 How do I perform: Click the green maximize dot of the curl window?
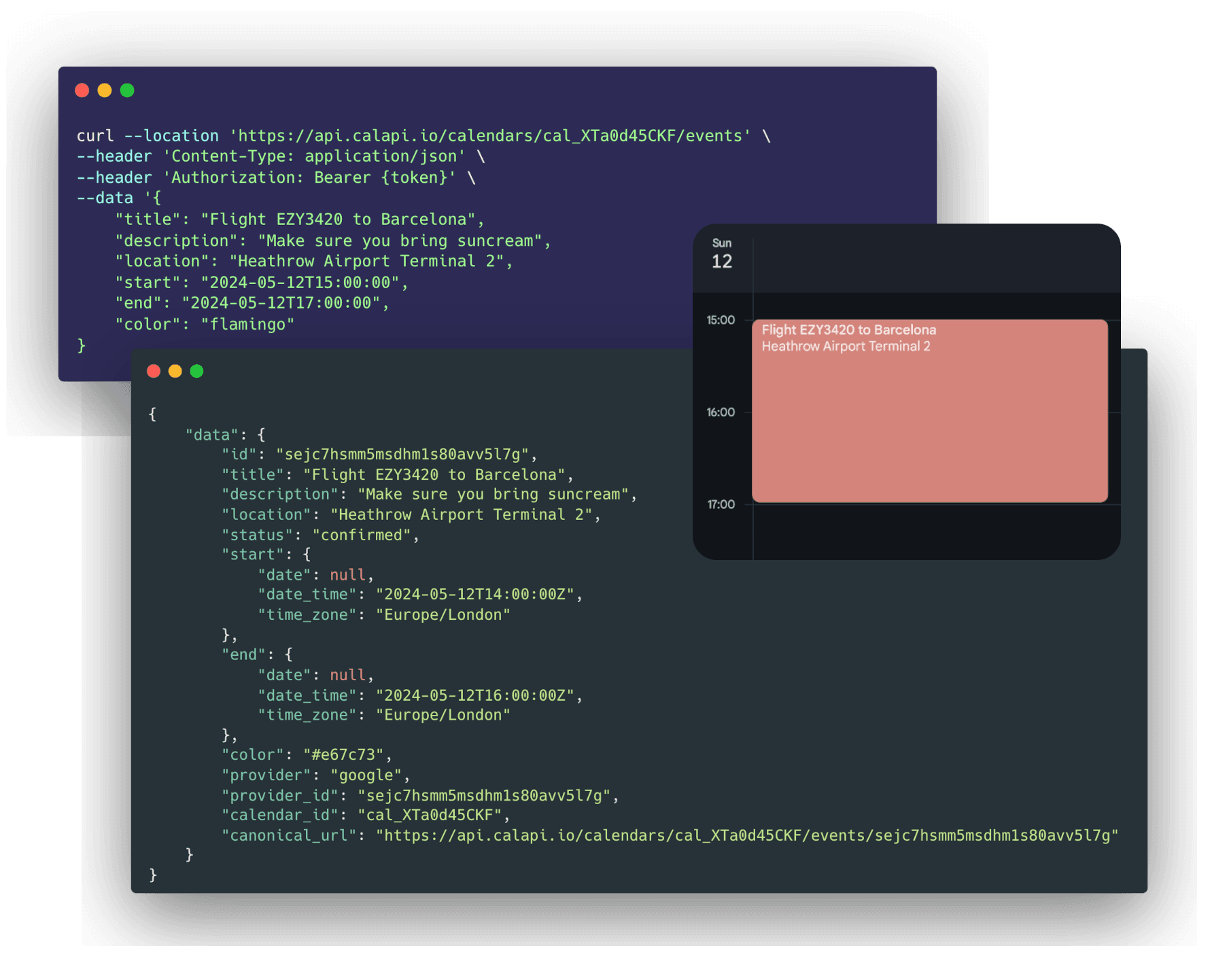point(127,90)
